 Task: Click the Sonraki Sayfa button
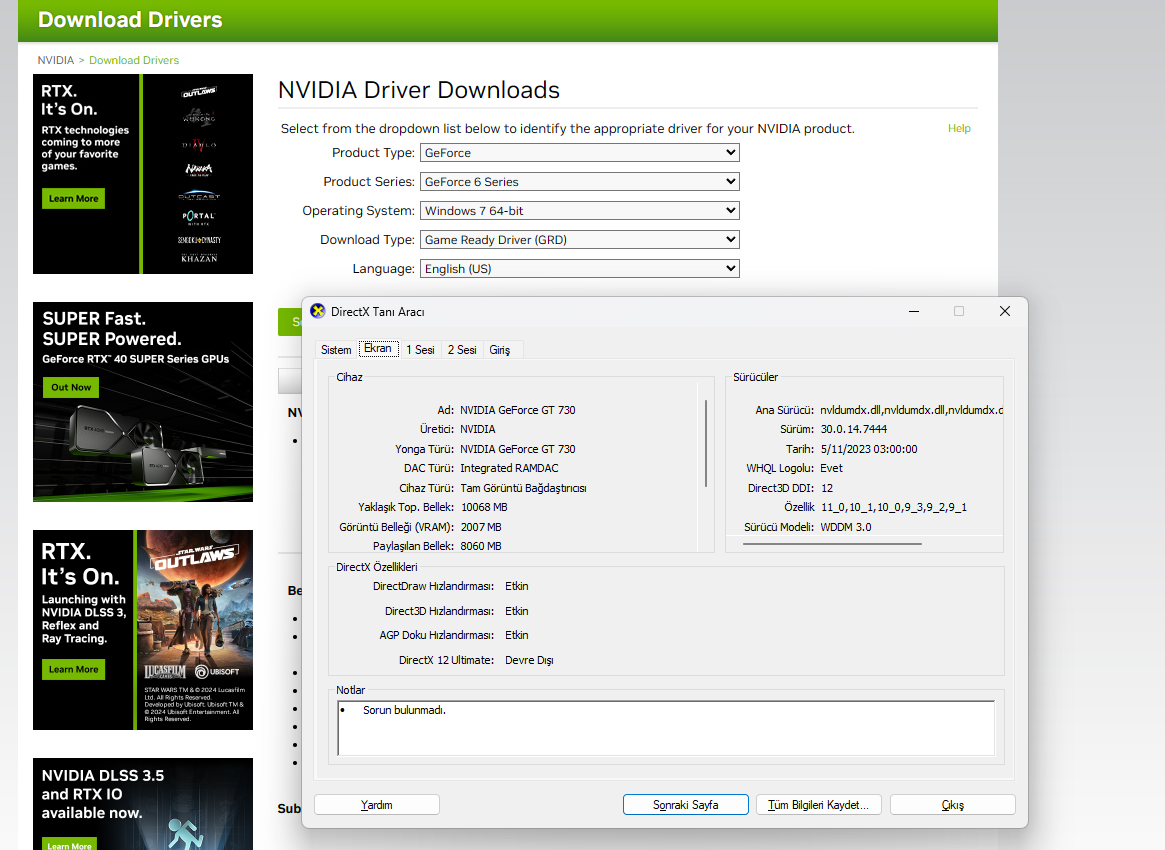click(686, 805)
